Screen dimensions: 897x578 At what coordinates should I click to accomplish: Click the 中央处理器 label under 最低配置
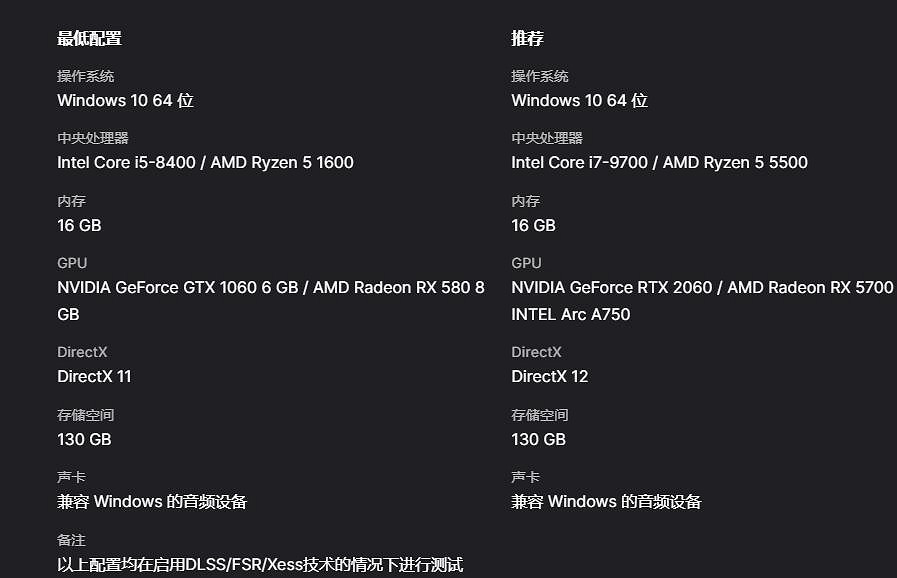point(93,138)
